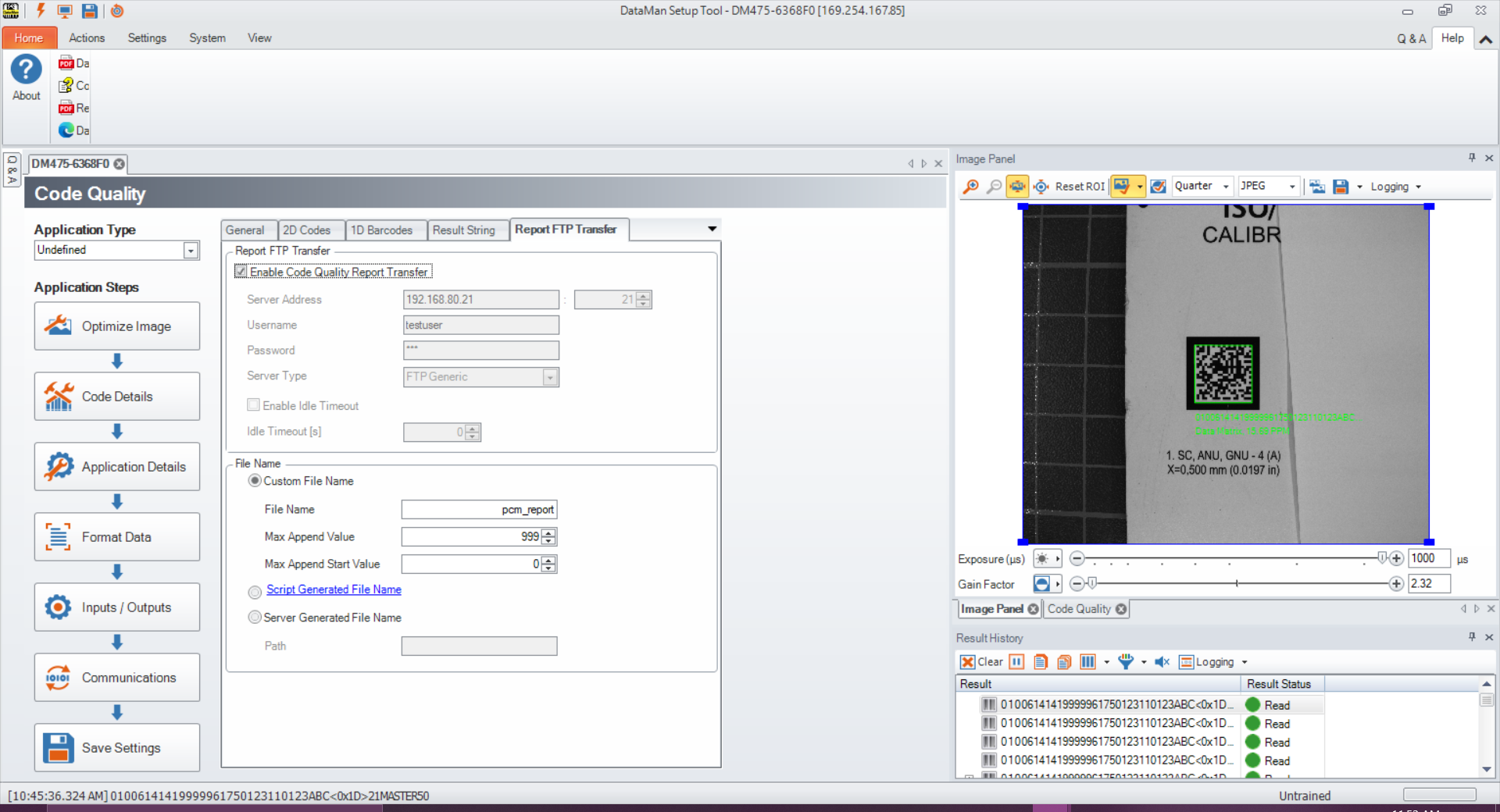Click the zoom out magnifier in Image Panel
Screen dimensions: 1500x812
click(x=994, y=187)
